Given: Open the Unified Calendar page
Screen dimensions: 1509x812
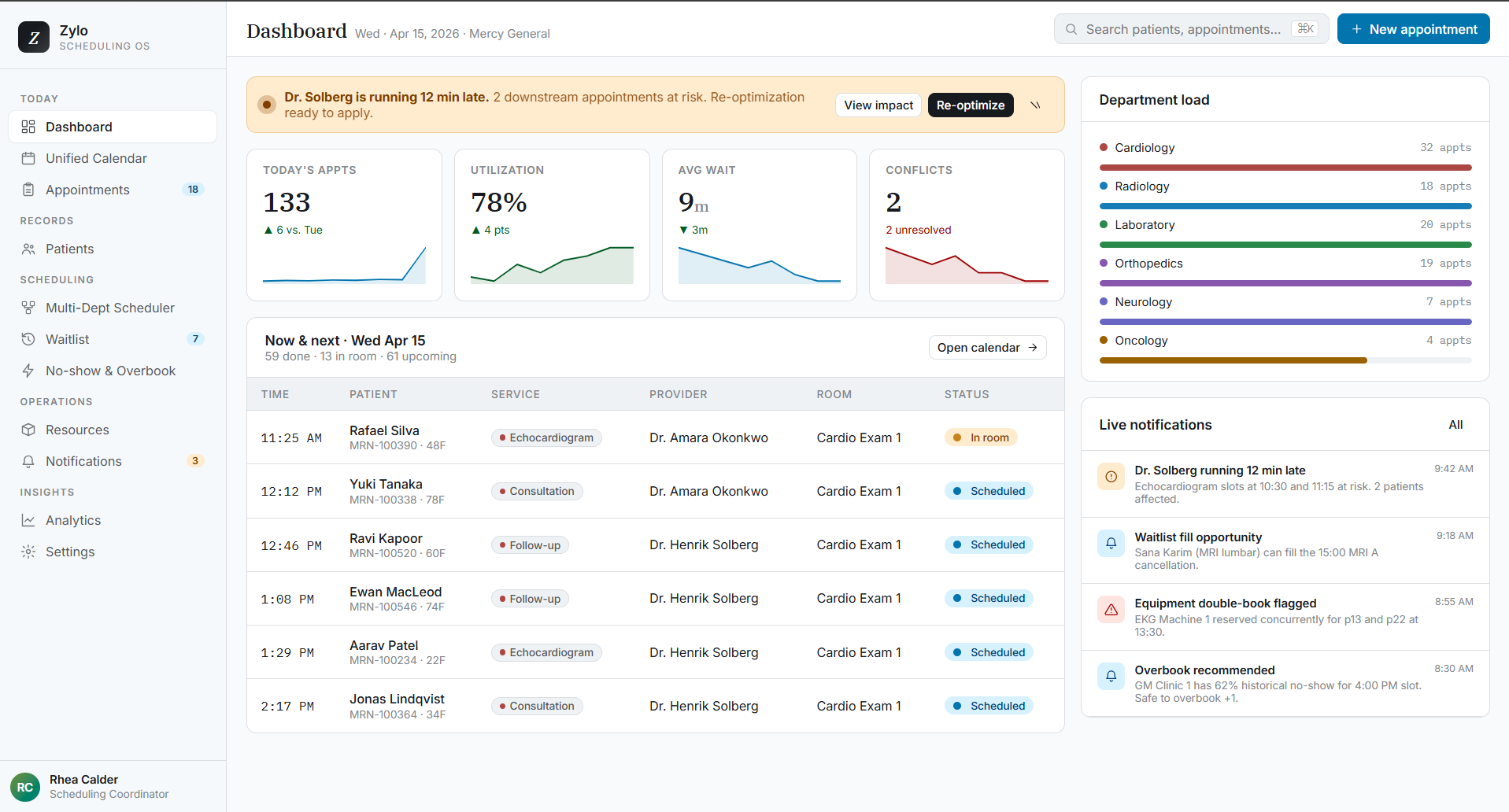Looking at the screenshot, I should [113, 158].
